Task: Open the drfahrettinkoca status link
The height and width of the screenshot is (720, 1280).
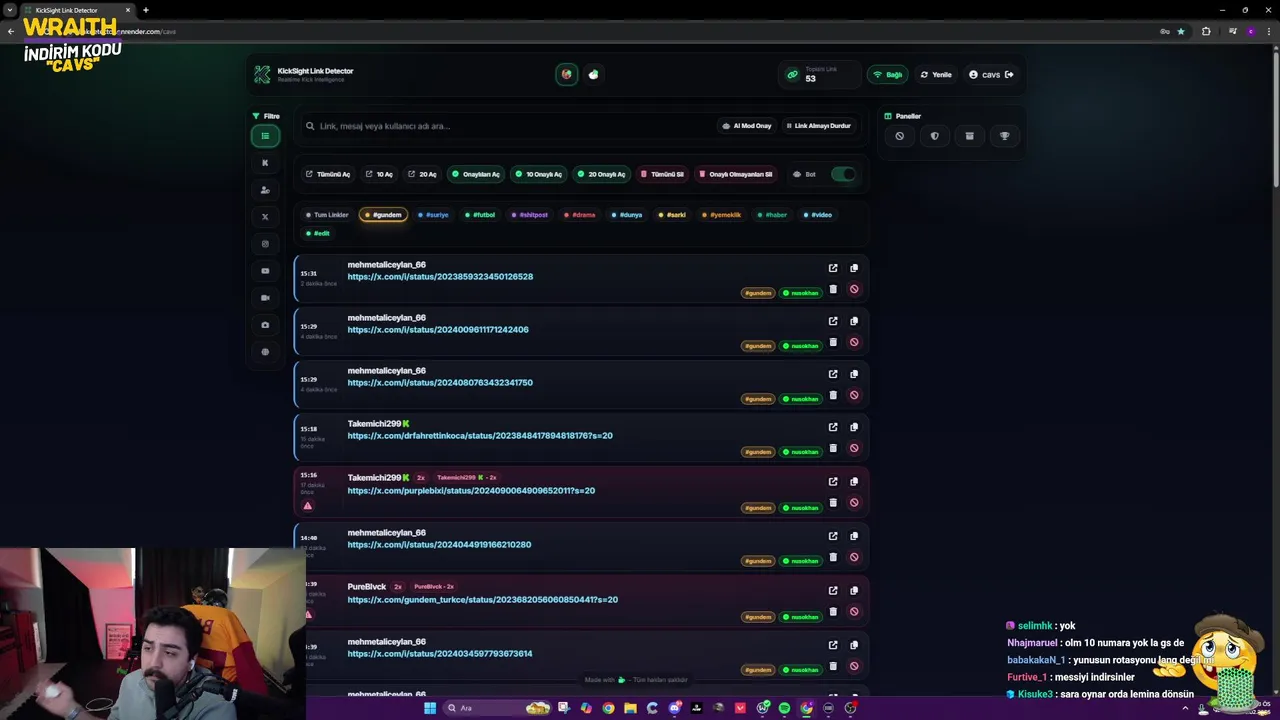Action: pyautogui.click(x=480, y=436)
